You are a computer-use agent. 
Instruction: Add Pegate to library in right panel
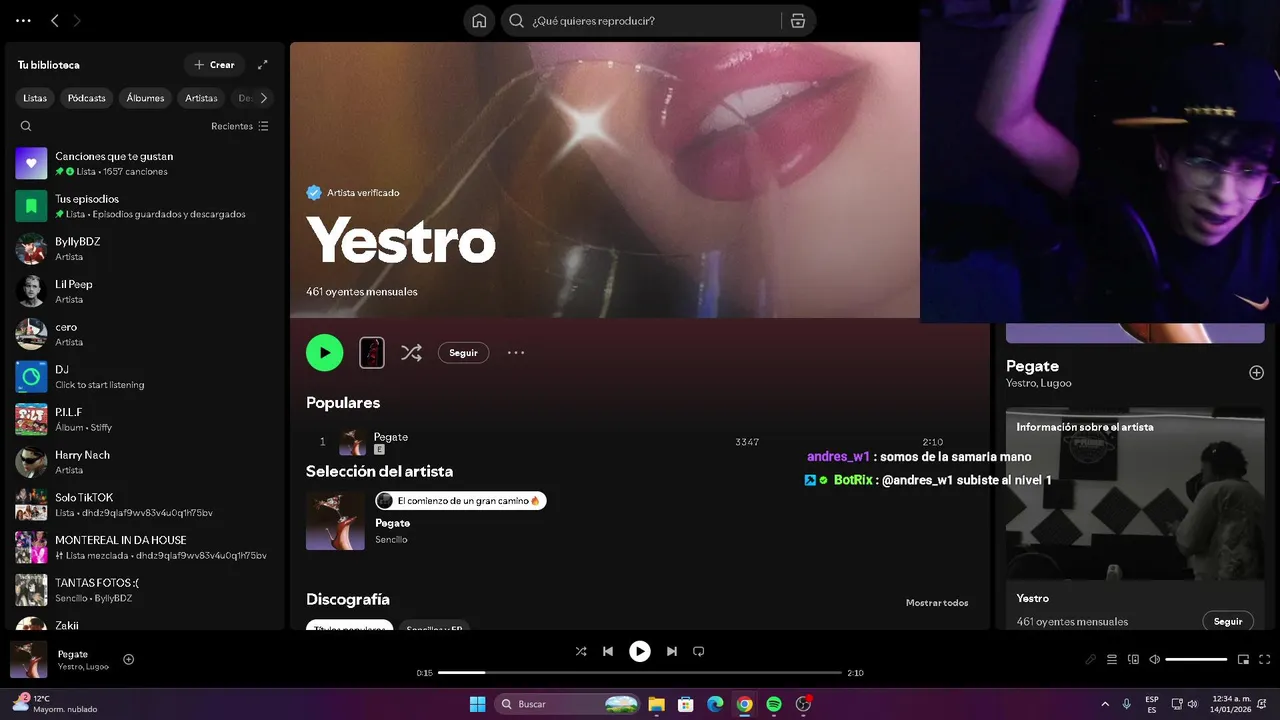pos(1256,373)
